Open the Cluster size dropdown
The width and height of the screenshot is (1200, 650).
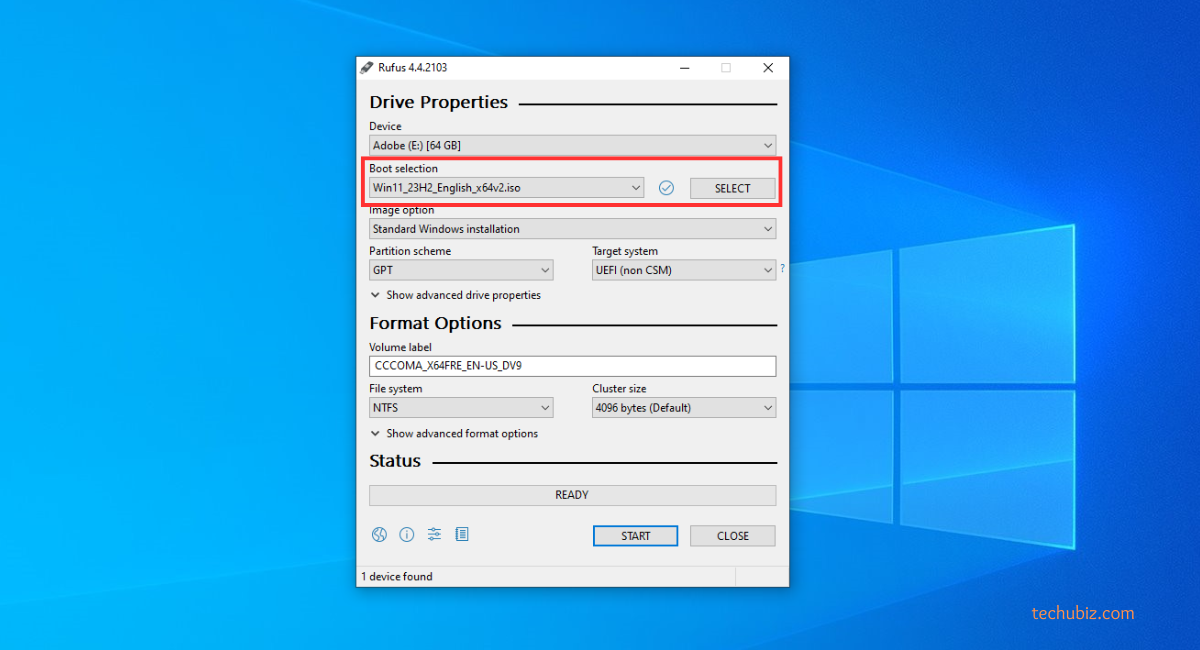684,408
